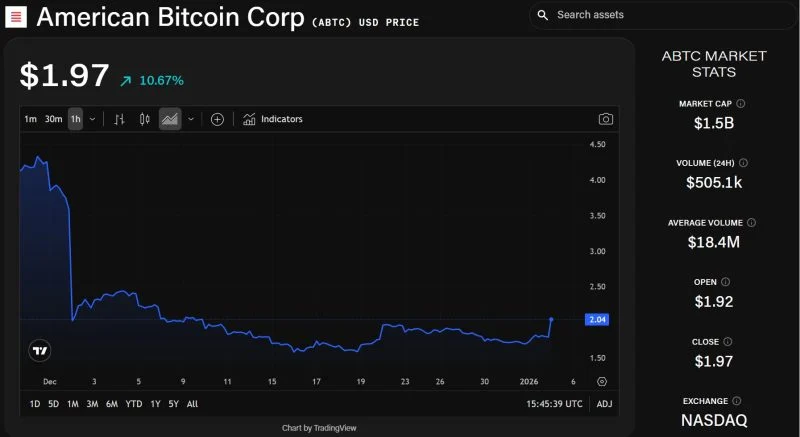Click the Average Volume info icon
This screenshot has height=437, width=800.
point(752,222)
